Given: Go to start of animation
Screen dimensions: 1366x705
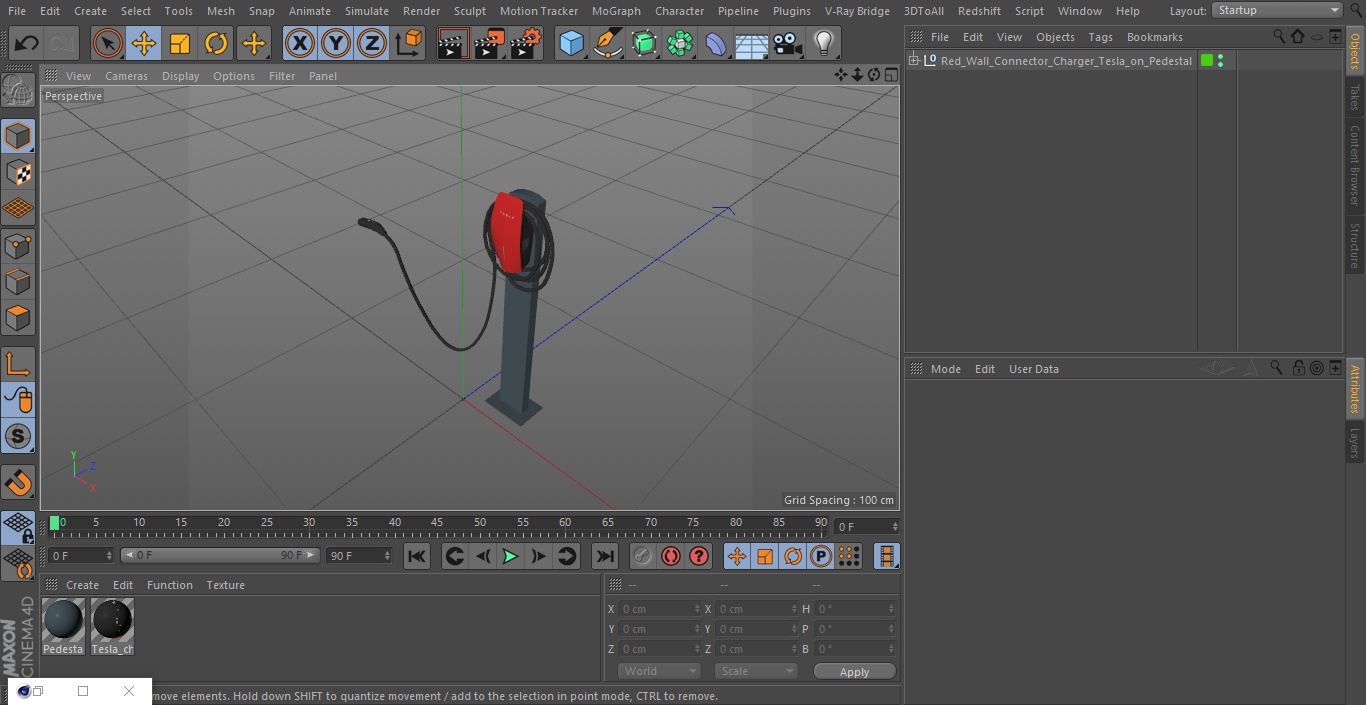Looking at the screenshot, I should (x=417, y=556).
